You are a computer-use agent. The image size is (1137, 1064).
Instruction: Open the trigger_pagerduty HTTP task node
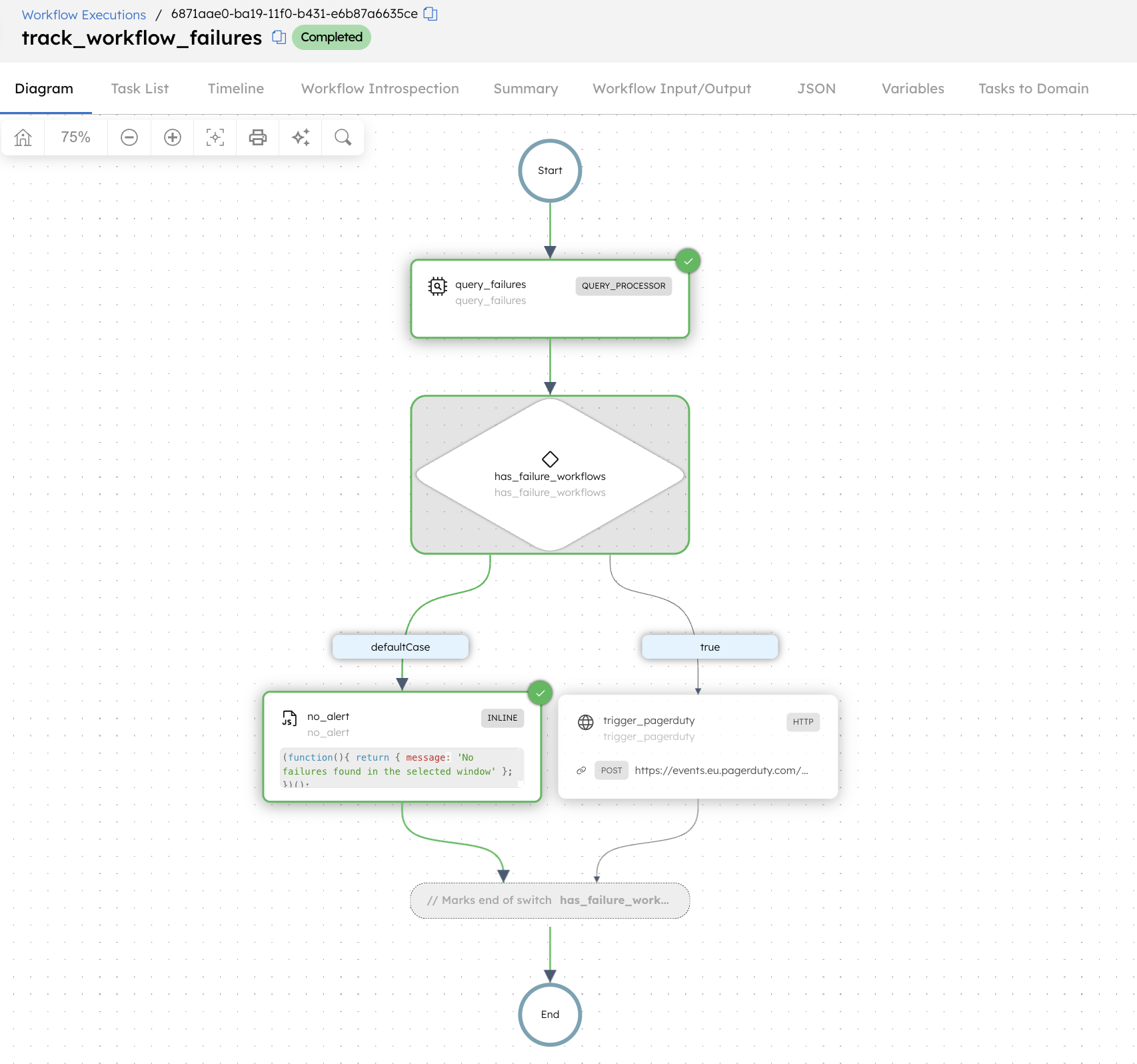tap(698, 747)
